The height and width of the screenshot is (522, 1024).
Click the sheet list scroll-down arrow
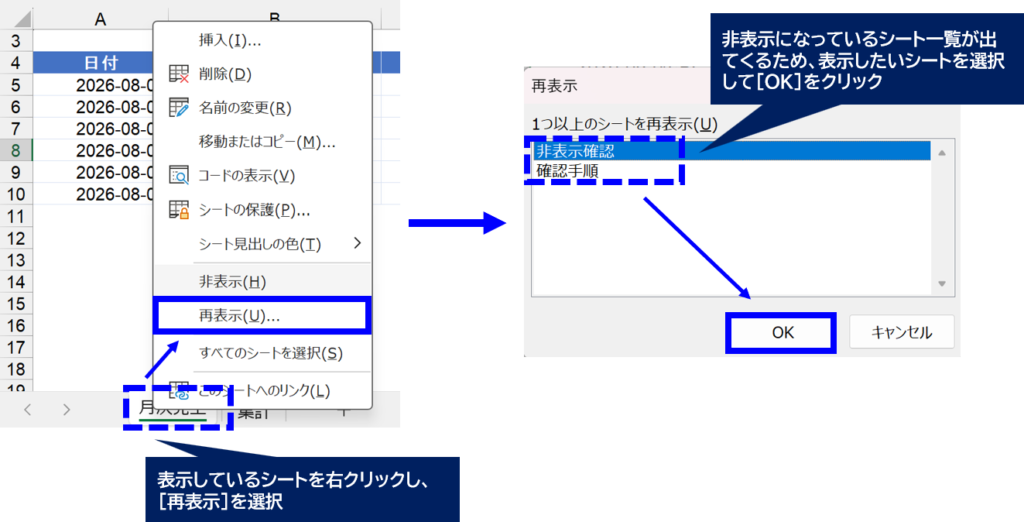click(942, 284)
